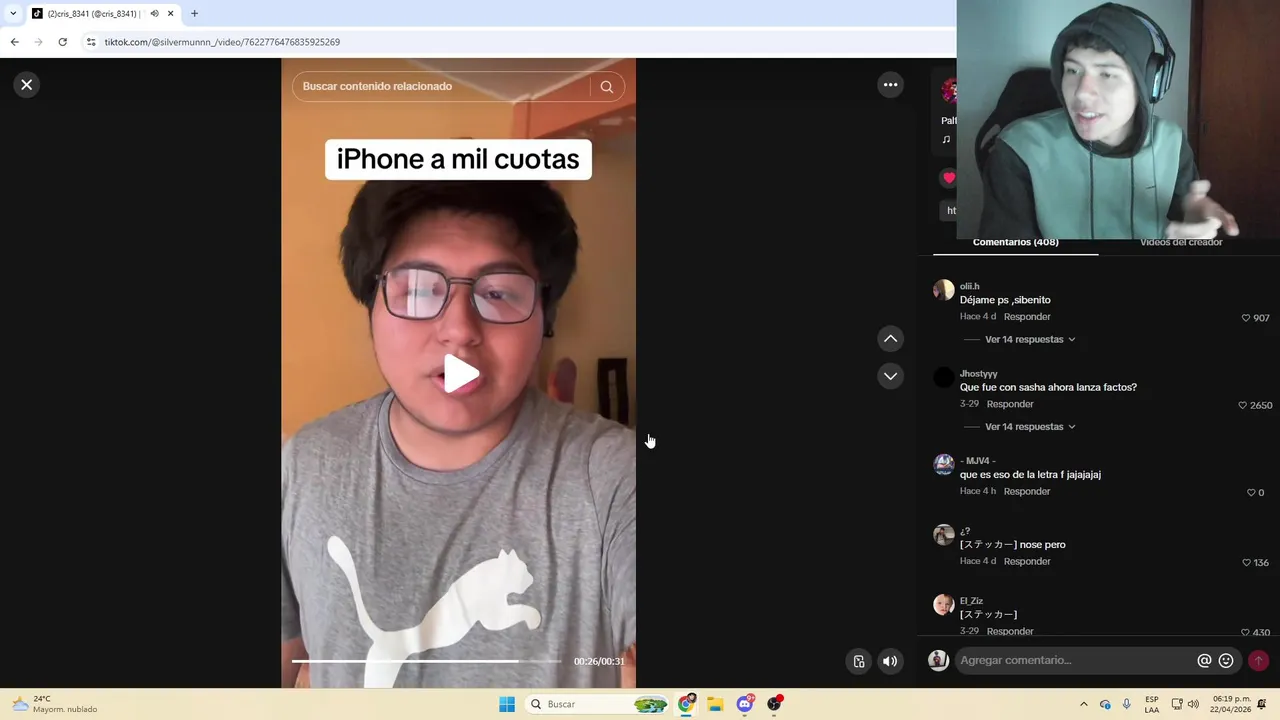Open MJV4 commenter avatar

coord(944,465)
